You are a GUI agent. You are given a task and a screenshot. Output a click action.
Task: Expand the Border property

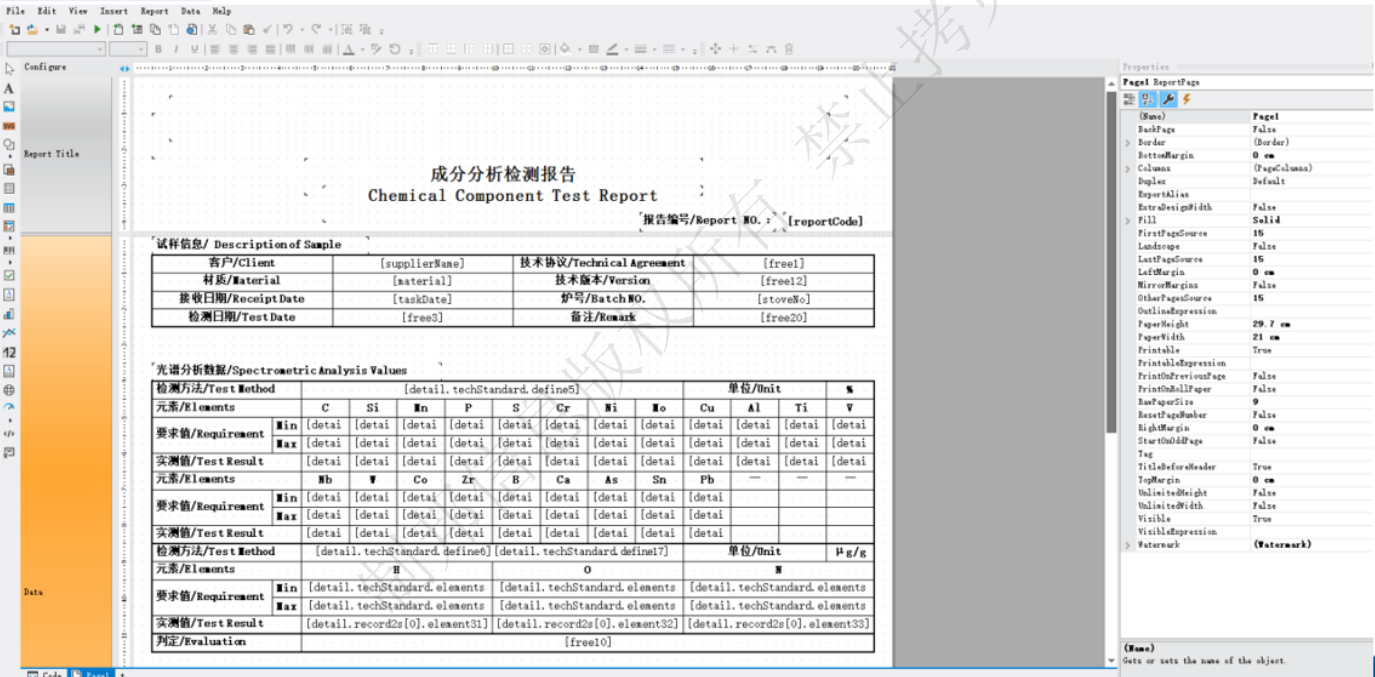coord(1128,143)
